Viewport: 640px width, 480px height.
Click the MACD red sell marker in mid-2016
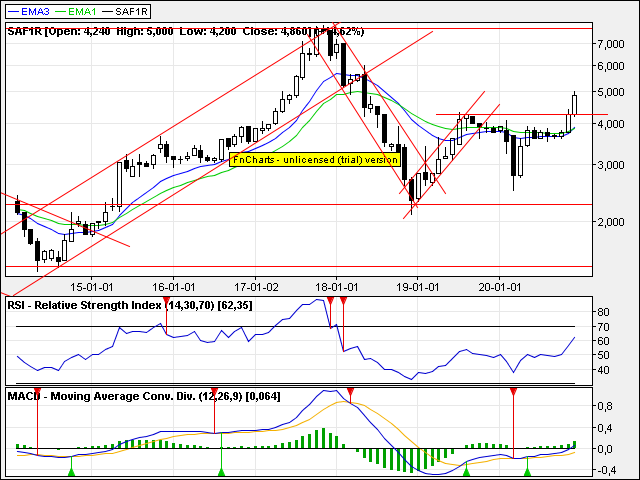tap(214, 393)
